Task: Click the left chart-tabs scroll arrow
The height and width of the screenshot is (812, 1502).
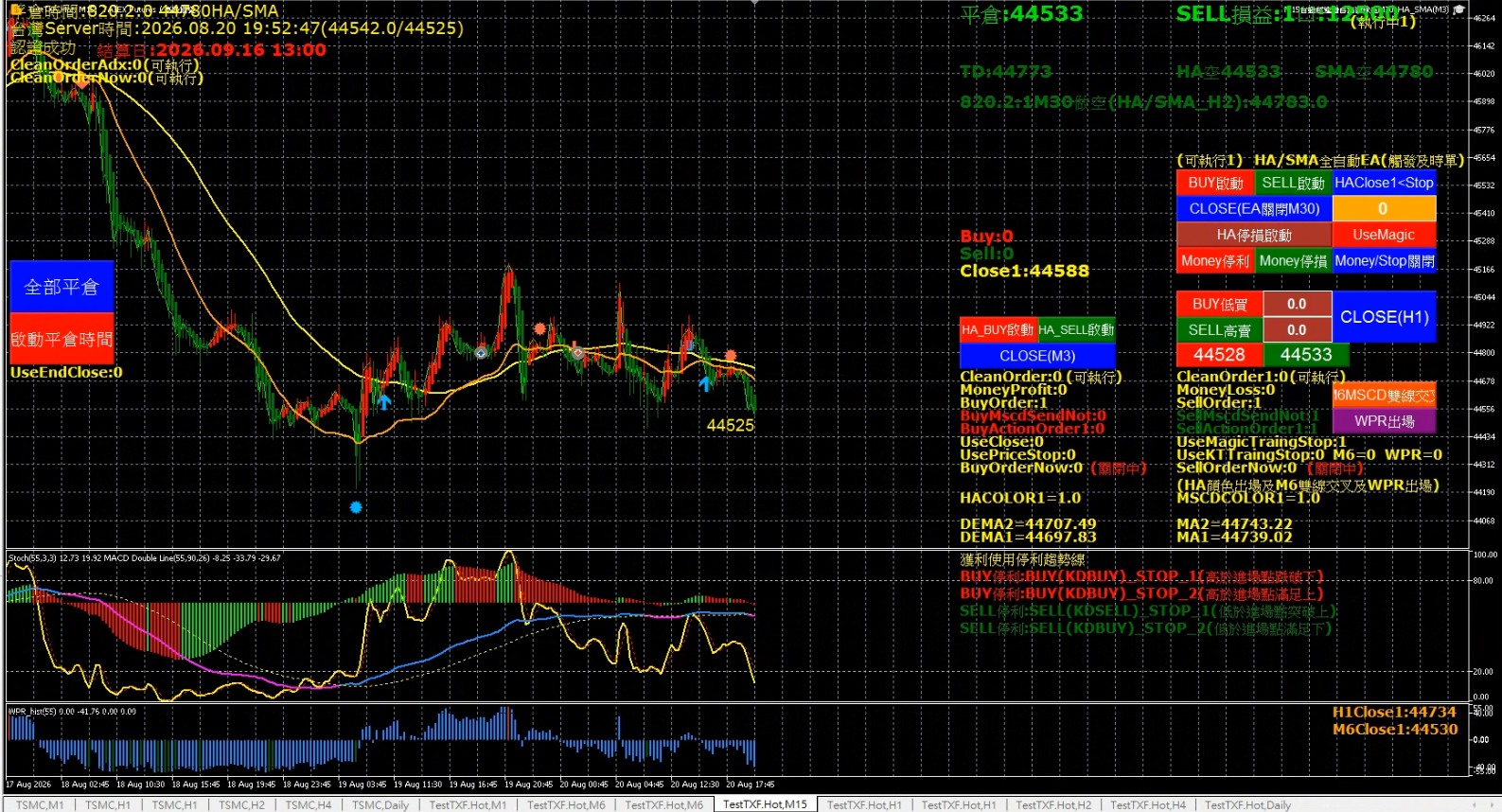Action: [1473, 804]
